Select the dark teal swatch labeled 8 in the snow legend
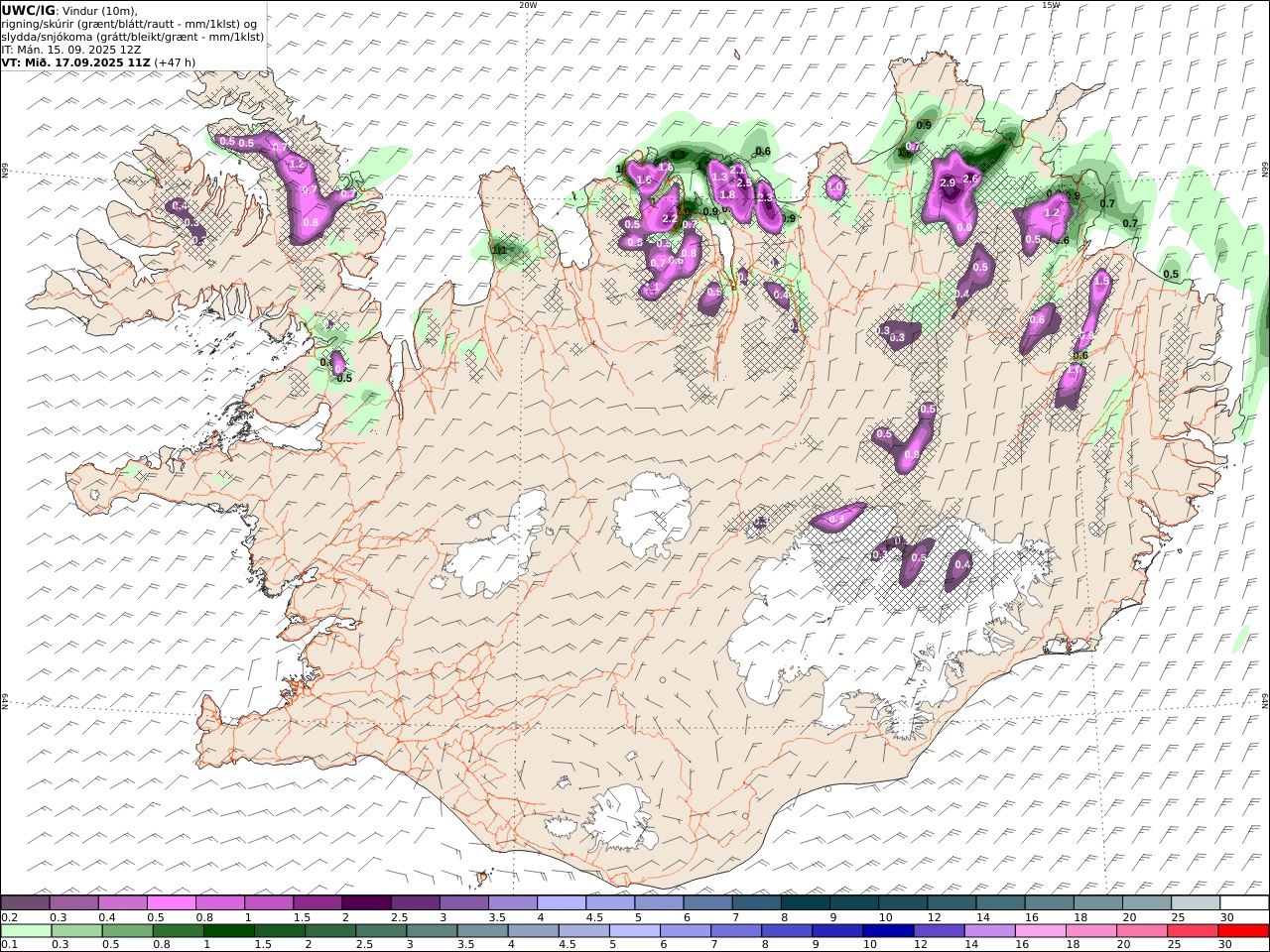Screen dimensions: 1270x952 (805, 902)
